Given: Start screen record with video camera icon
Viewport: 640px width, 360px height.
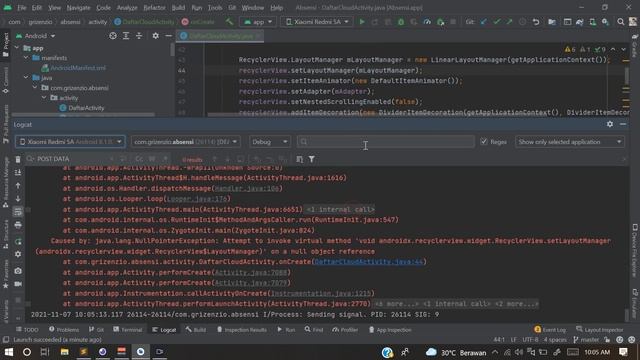Looking at the screenshot, I should tap(18, 284).
